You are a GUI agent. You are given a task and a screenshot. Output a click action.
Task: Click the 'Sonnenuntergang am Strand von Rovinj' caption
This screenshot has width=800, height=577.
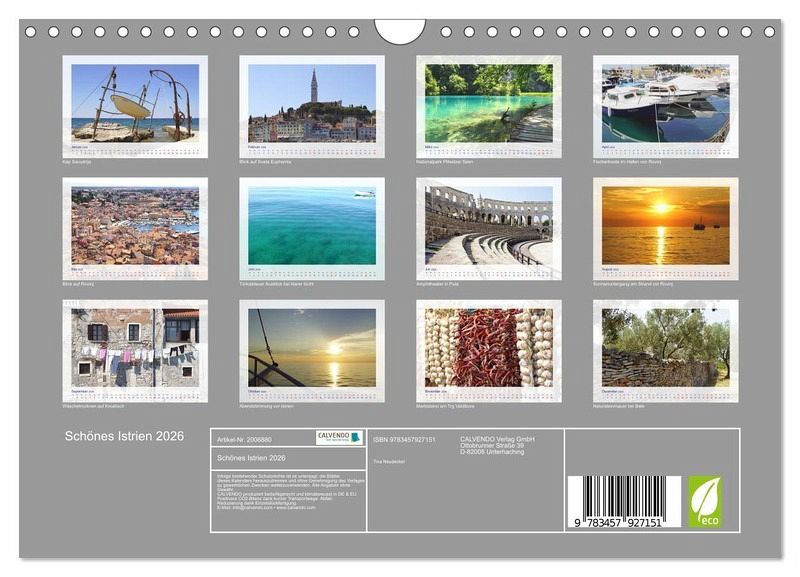point(633,284)
